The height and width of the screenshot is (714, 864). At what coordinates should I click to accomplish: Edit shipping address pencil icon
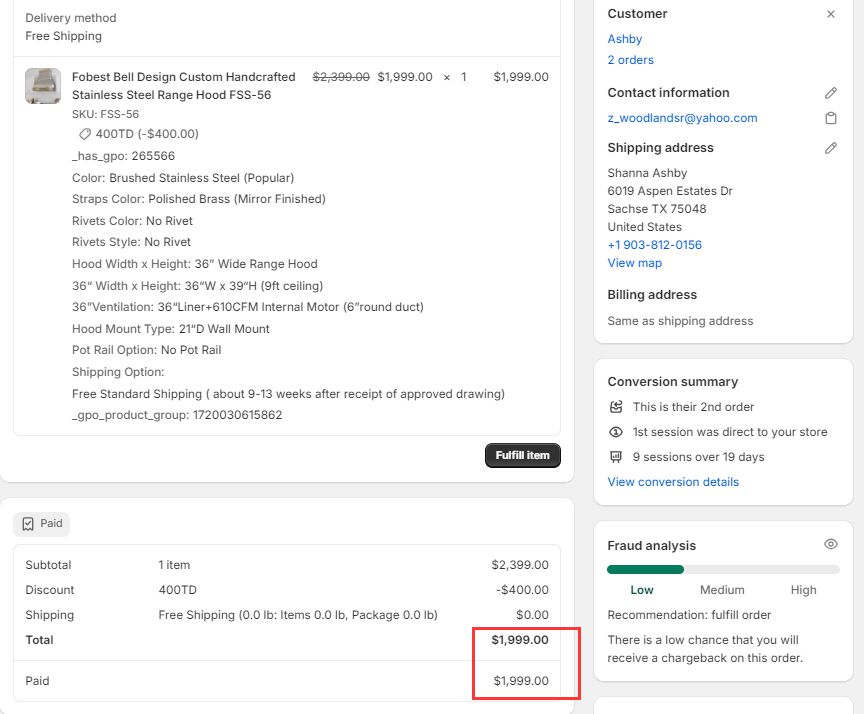click(830, 148)
